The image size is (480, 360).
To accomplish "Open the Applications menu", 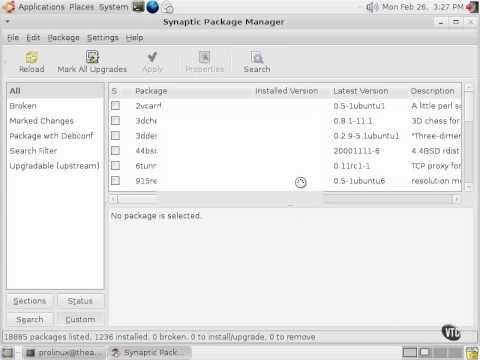I will click(x=41, y=7).
